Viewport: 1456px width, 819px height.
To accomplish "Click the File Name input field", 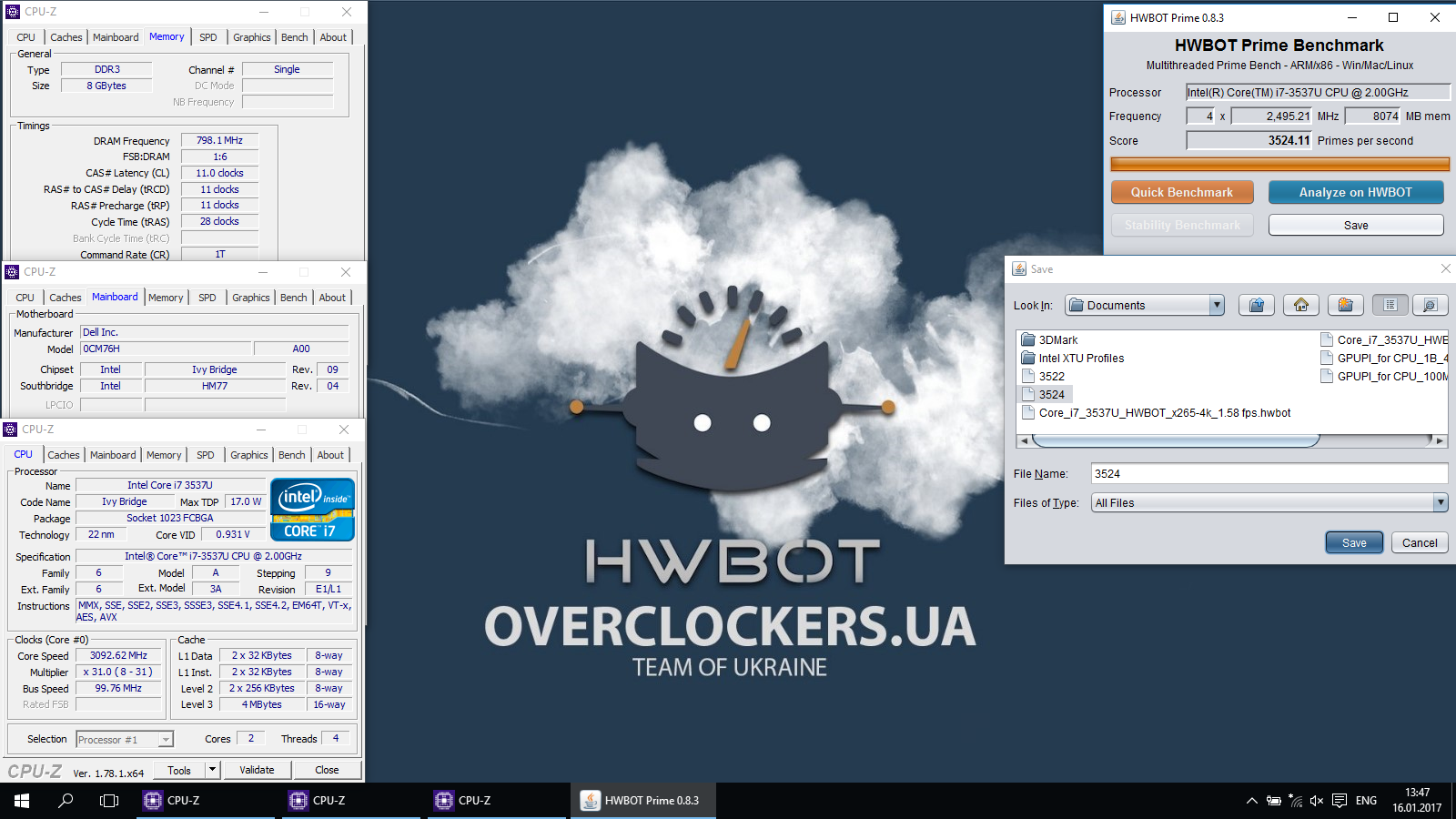I will point(1269,473).
